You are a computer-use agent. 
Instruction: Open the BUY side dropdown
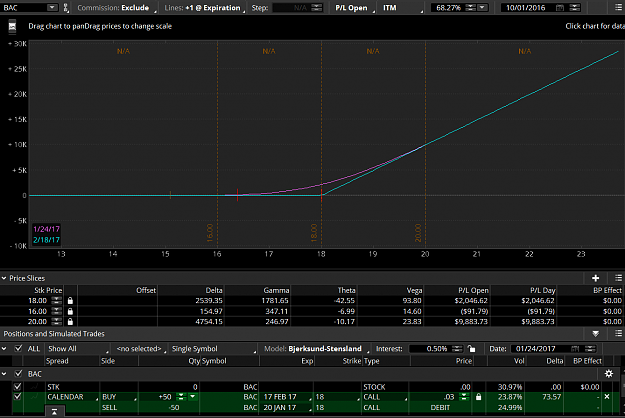coord(119,397)
